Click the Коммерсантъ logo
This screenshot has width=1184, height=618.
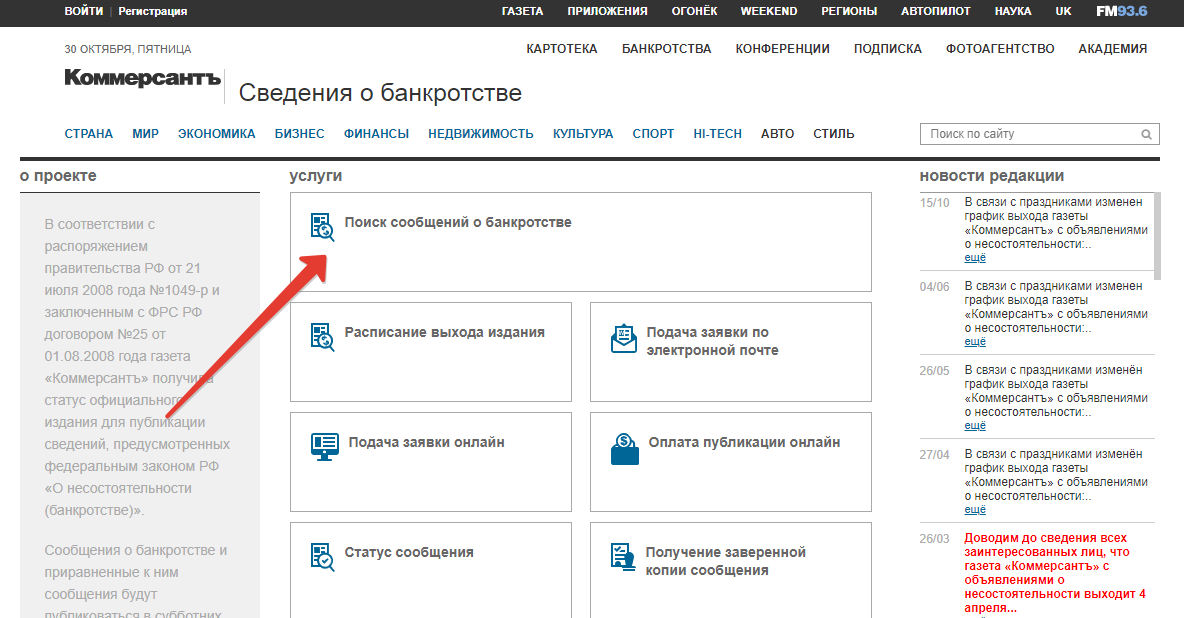(x=141, y=78)
